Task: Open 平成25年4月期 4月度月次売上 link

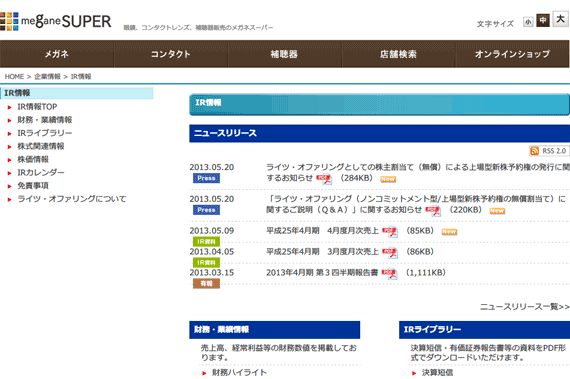Action: tap(322, 231)
